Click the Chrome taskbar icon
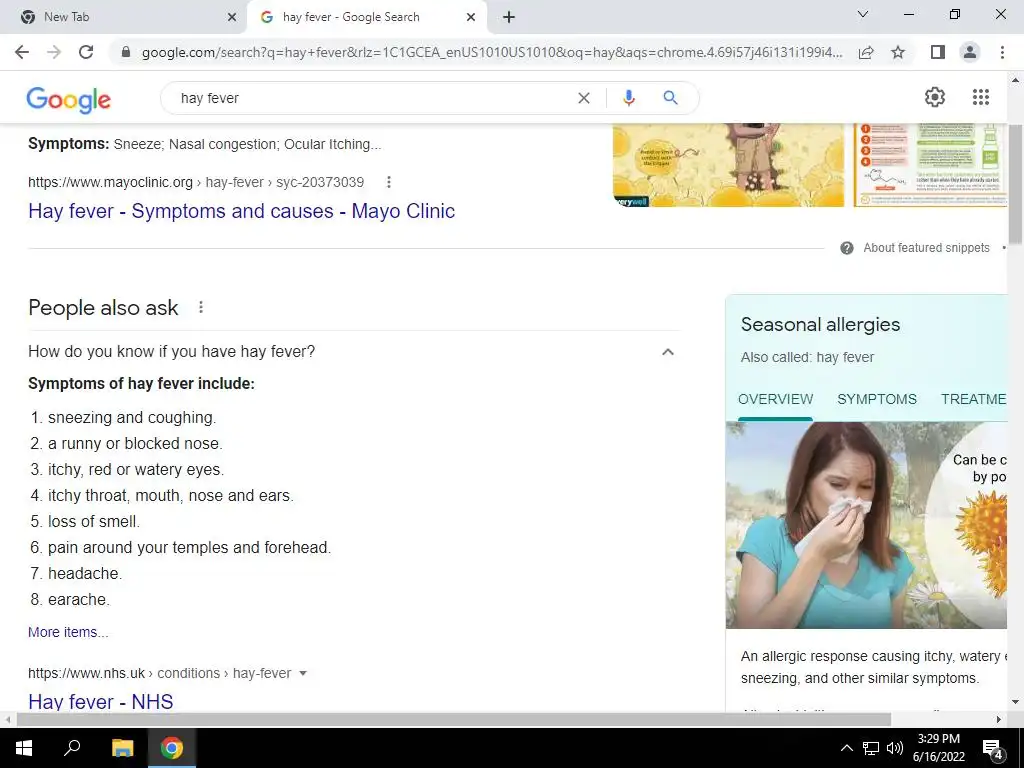Viewport: 1024px width, 768px height. [x=172, y=748]
